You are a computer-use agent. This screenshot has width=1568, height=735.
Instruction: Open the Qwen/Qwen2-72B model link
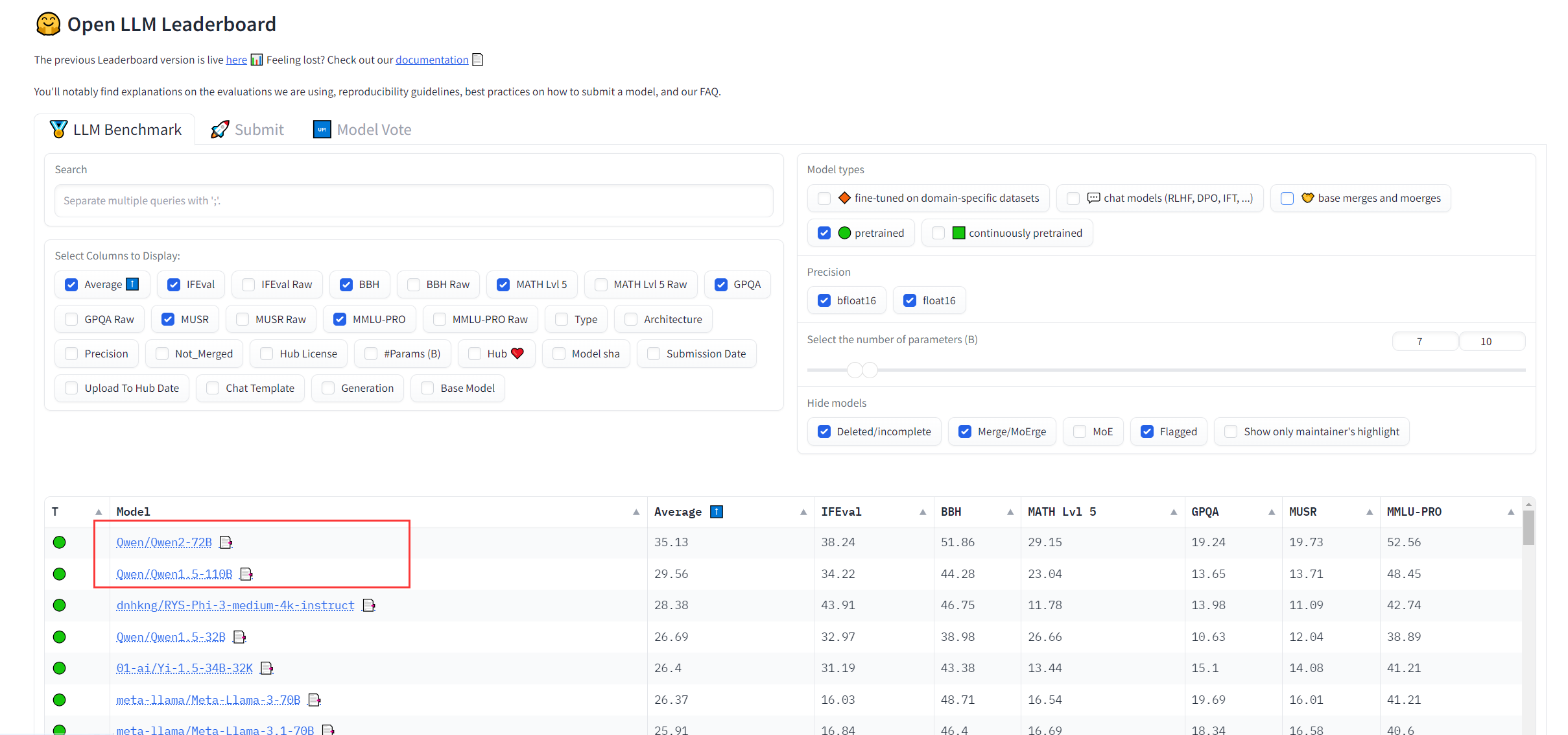pos(164,542)
